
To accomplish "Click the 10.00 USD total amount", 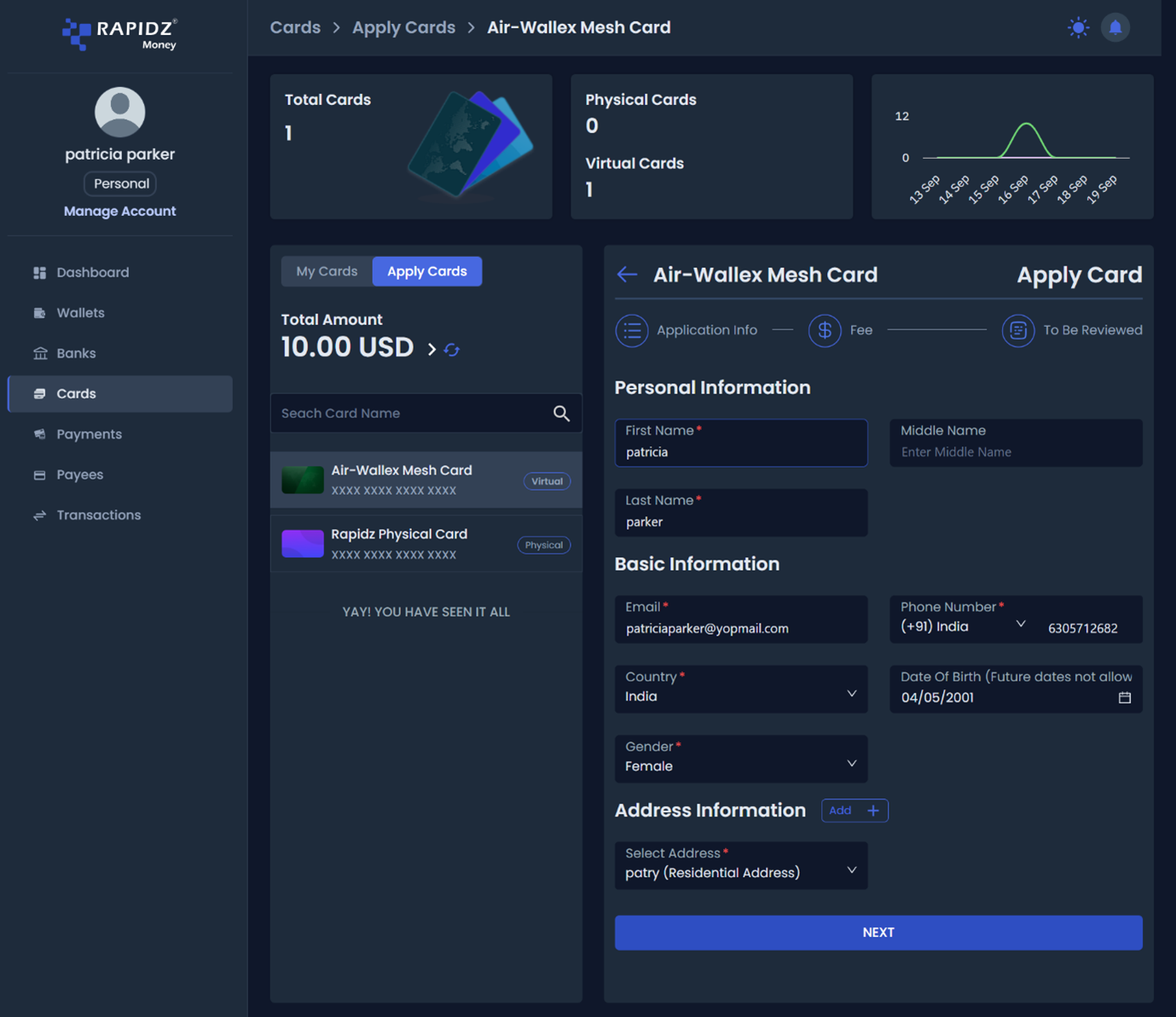I will [x=348, y=347].
